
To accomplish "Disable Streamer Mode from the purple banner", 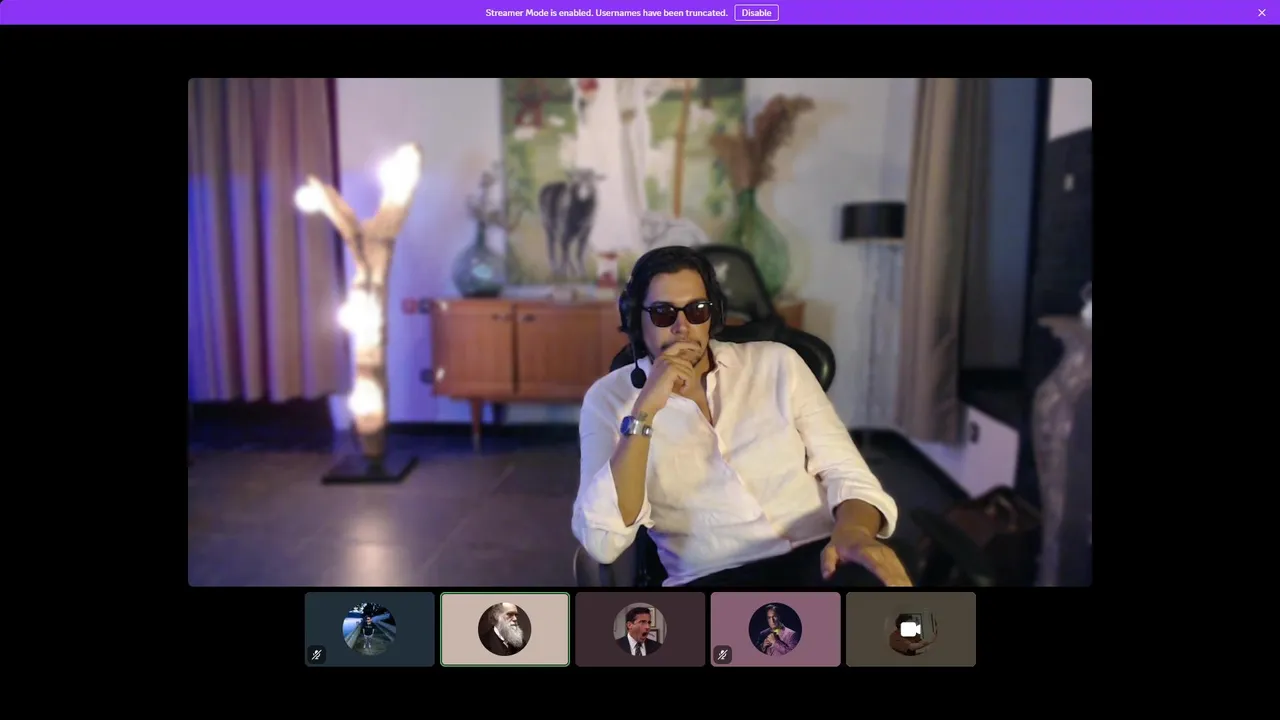I will [756, 13].
